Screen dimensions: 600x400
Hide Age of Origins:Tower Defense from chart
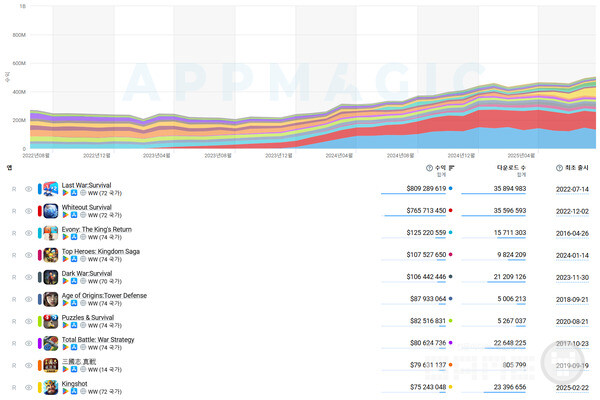[x=28, y=299]
